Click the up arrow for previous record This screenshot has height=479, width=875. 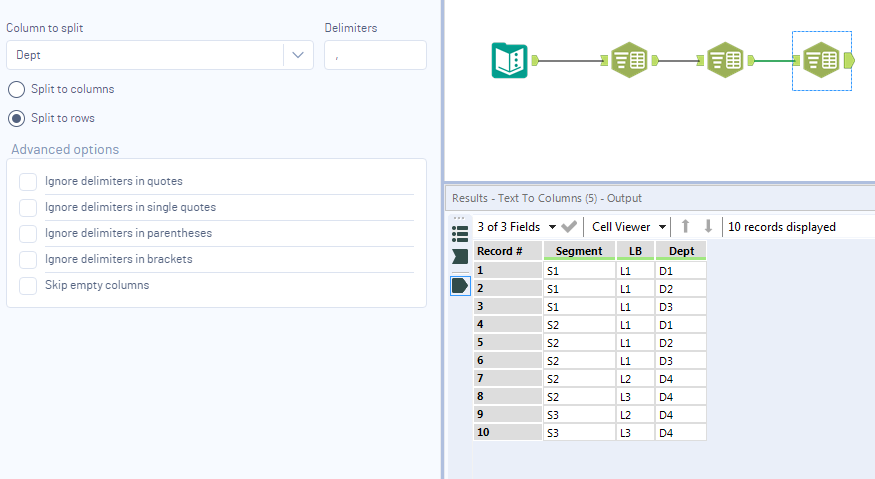click(685, 227)
